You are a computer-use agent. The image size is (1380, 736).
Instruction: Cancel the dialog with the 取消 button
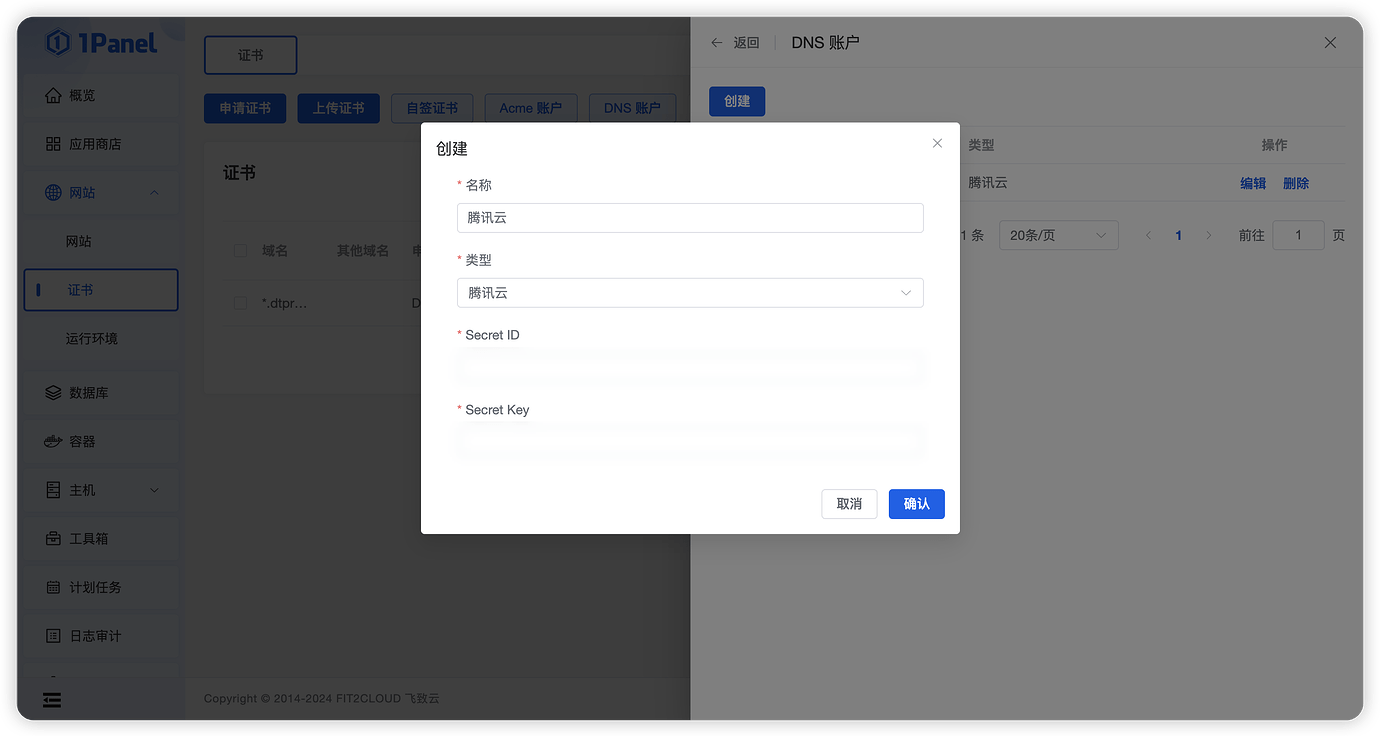pos(849,504)
